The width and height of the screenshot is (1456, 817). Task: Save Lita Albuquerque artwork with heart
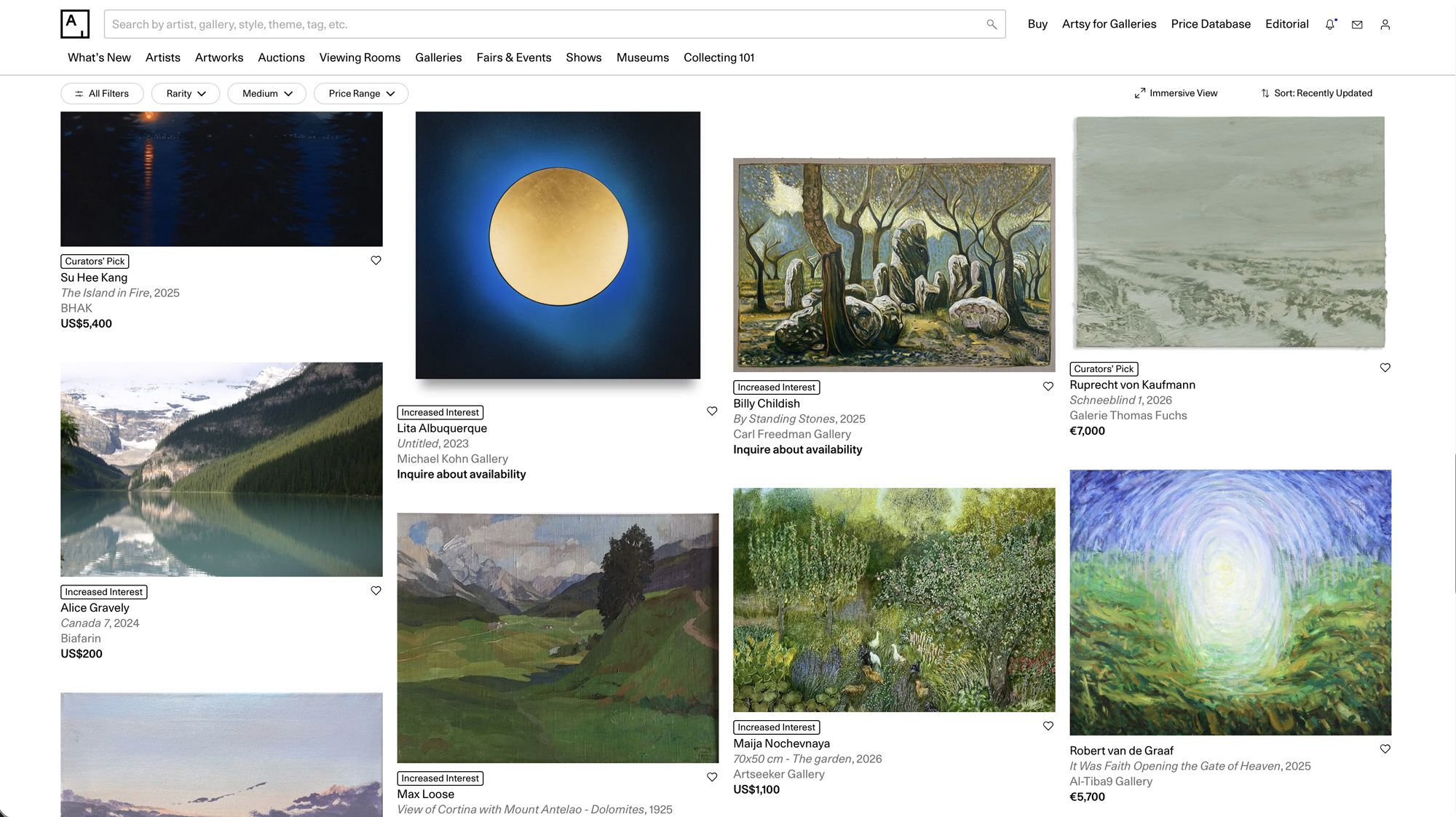712,411
